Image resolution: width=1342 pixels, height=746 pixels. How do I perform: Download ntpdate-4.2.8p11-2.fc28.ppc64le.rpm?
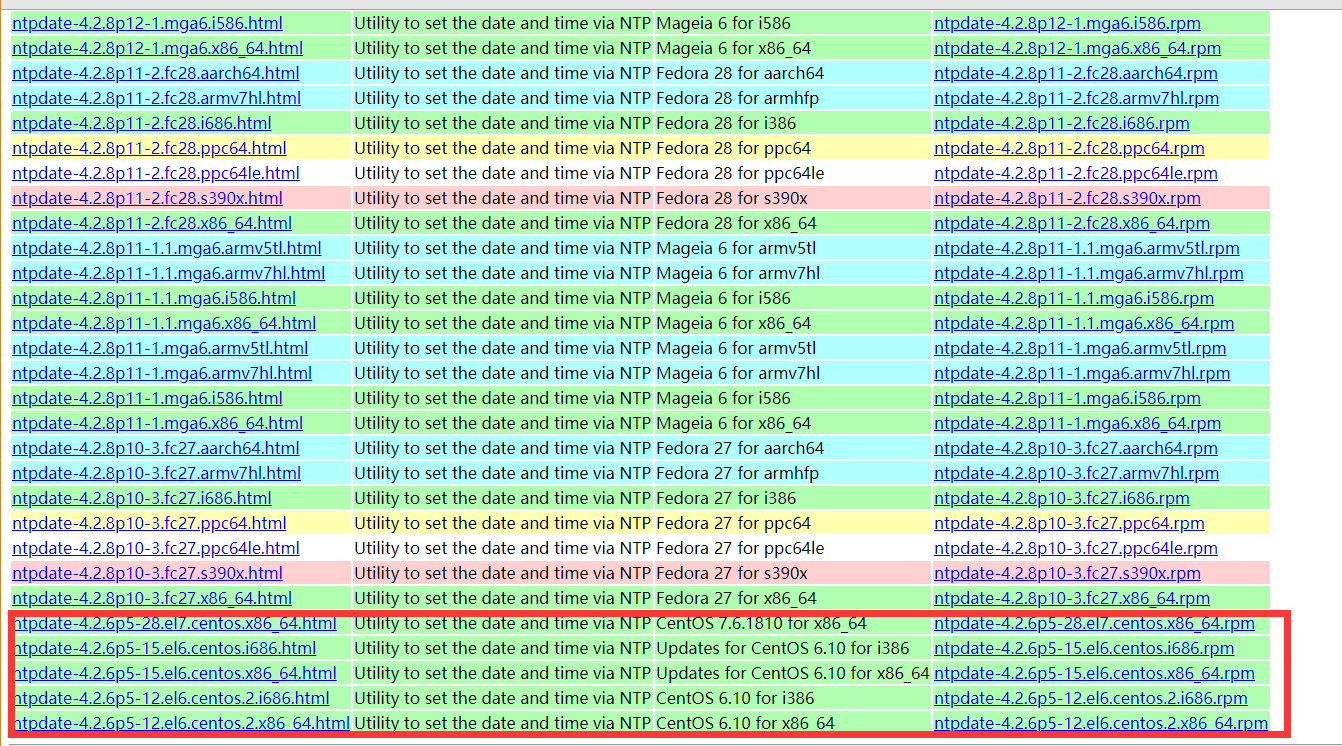tap(1076, 173)
